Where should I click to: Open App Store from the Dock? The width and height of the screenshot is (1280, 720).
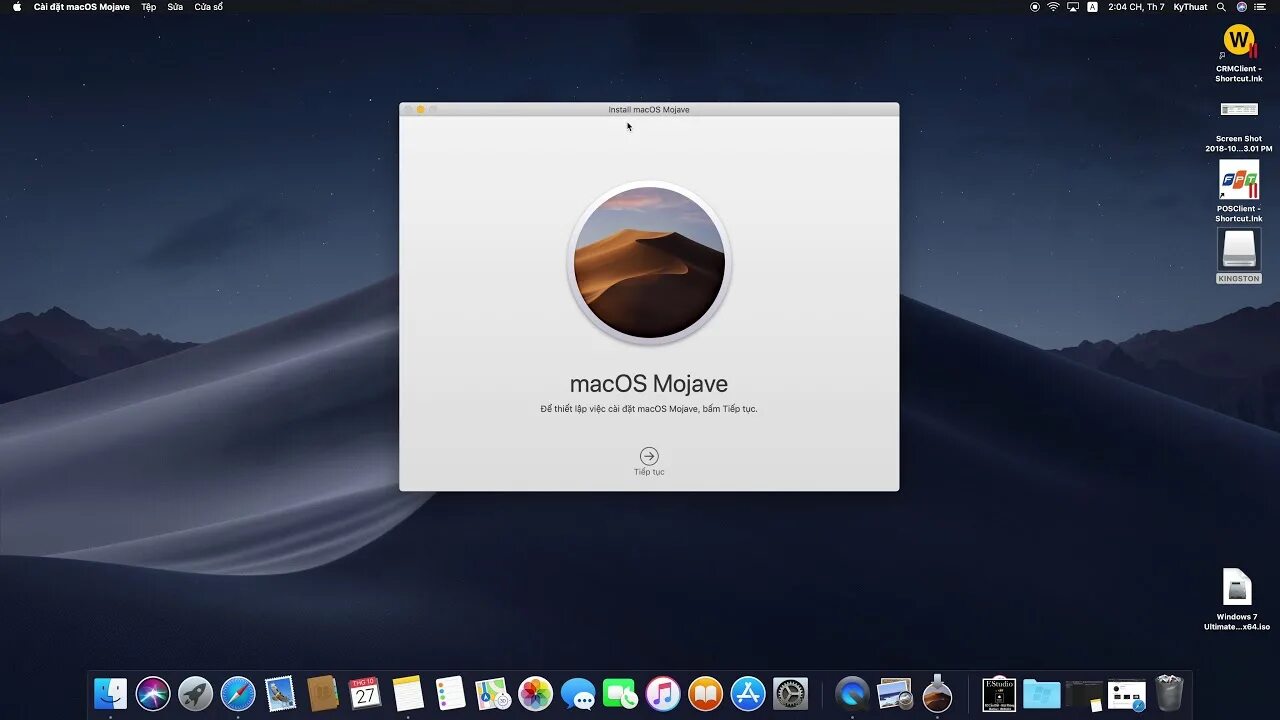click(x=748, y=693)
